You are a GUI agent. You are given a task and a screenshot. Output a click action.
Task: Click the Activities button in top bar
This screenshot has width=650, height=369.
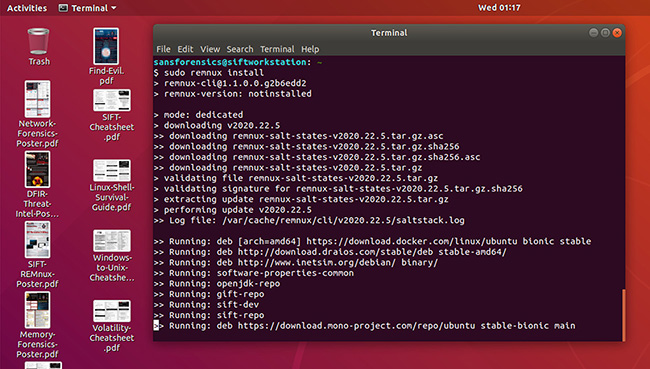click(27, 8)
